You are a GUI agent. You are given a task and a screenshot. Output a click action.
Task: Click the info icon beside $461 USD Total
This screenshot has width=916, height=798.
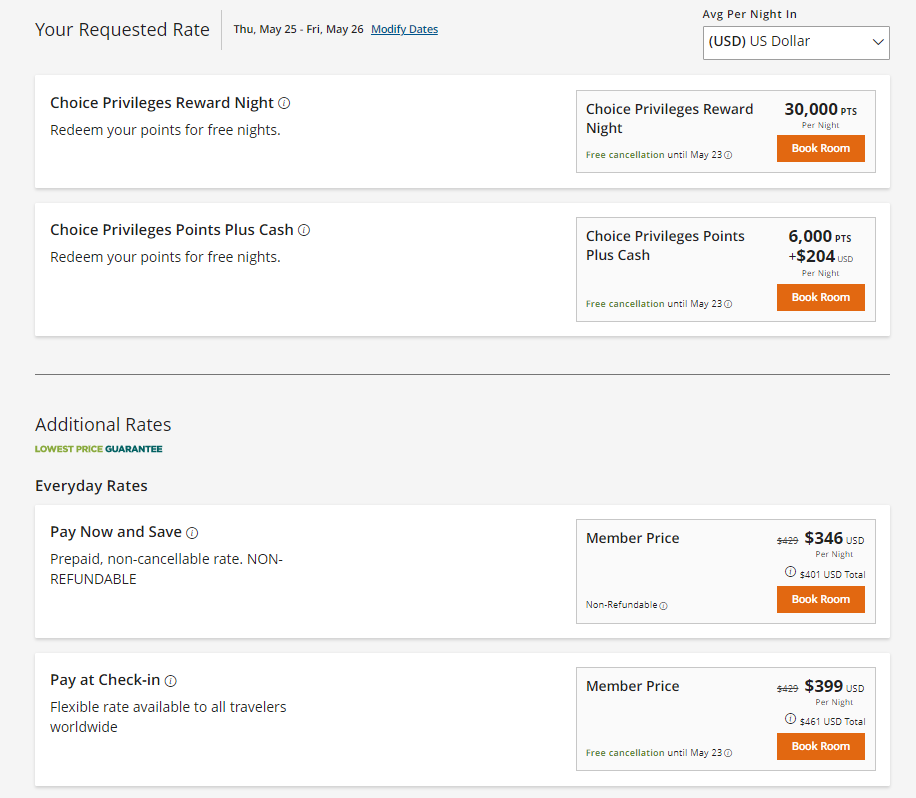pos(789,720)
